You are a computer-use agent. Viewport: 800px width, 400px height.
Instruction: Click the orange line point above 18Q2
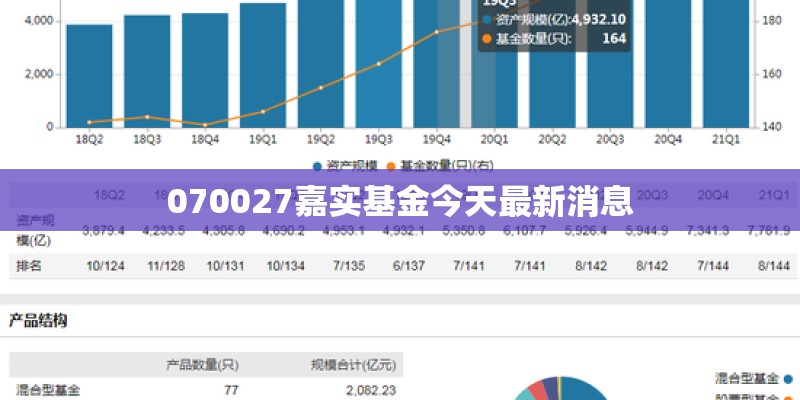[x=89, y=122]
